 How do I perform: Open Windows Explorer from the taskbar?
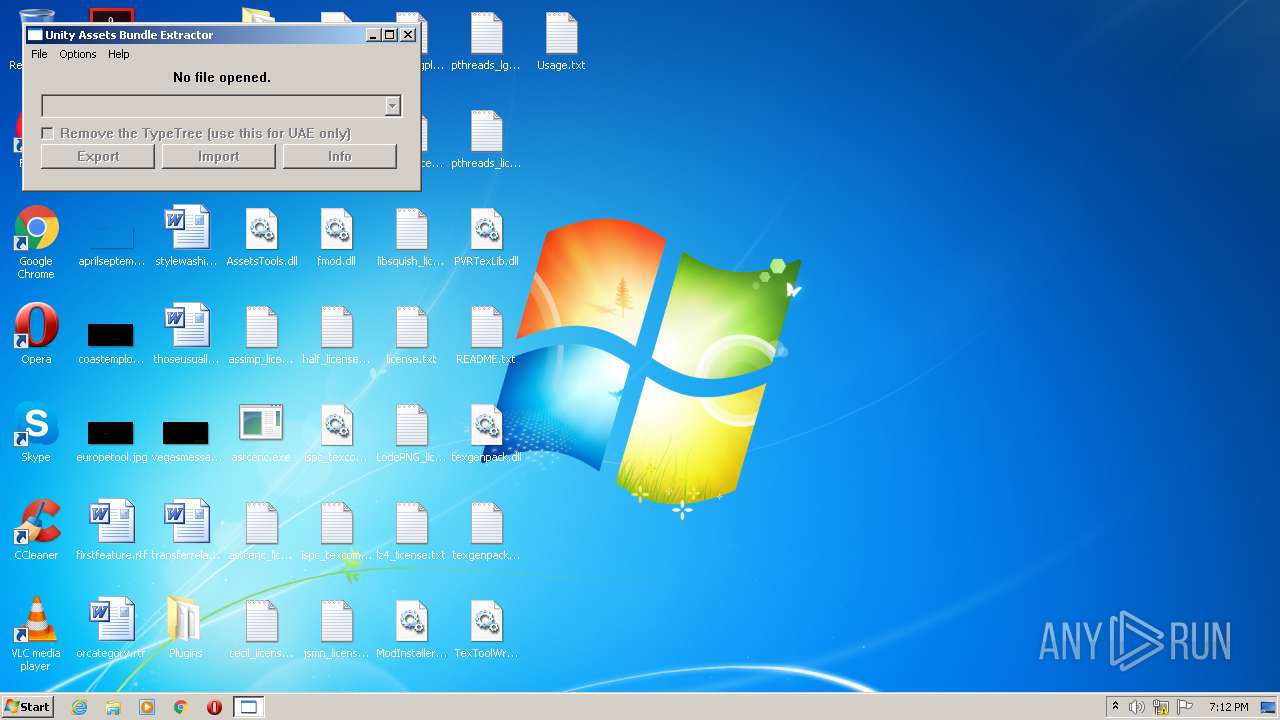[113, 707]
